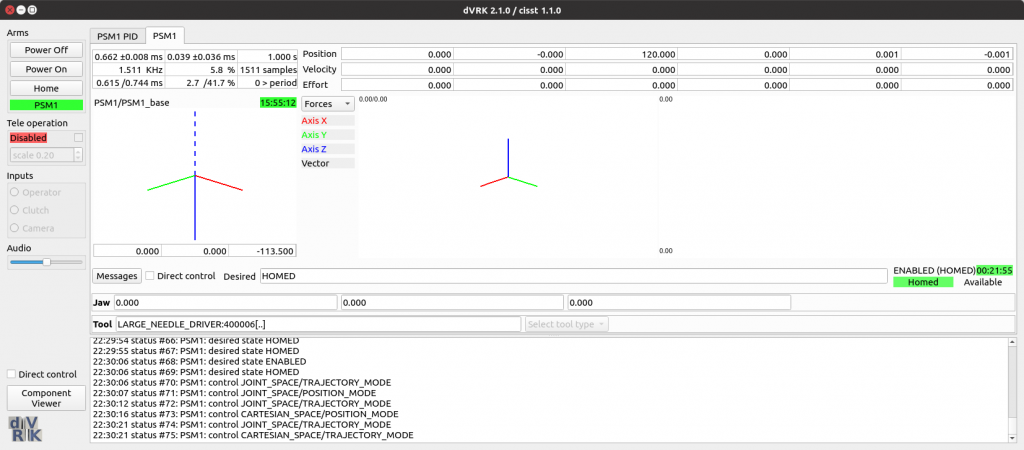Image resolution: width=1024 pixels, height=450 pixels.
Task: Increase the teleoperation scale stepper up arrow
Action: point(78,152)
